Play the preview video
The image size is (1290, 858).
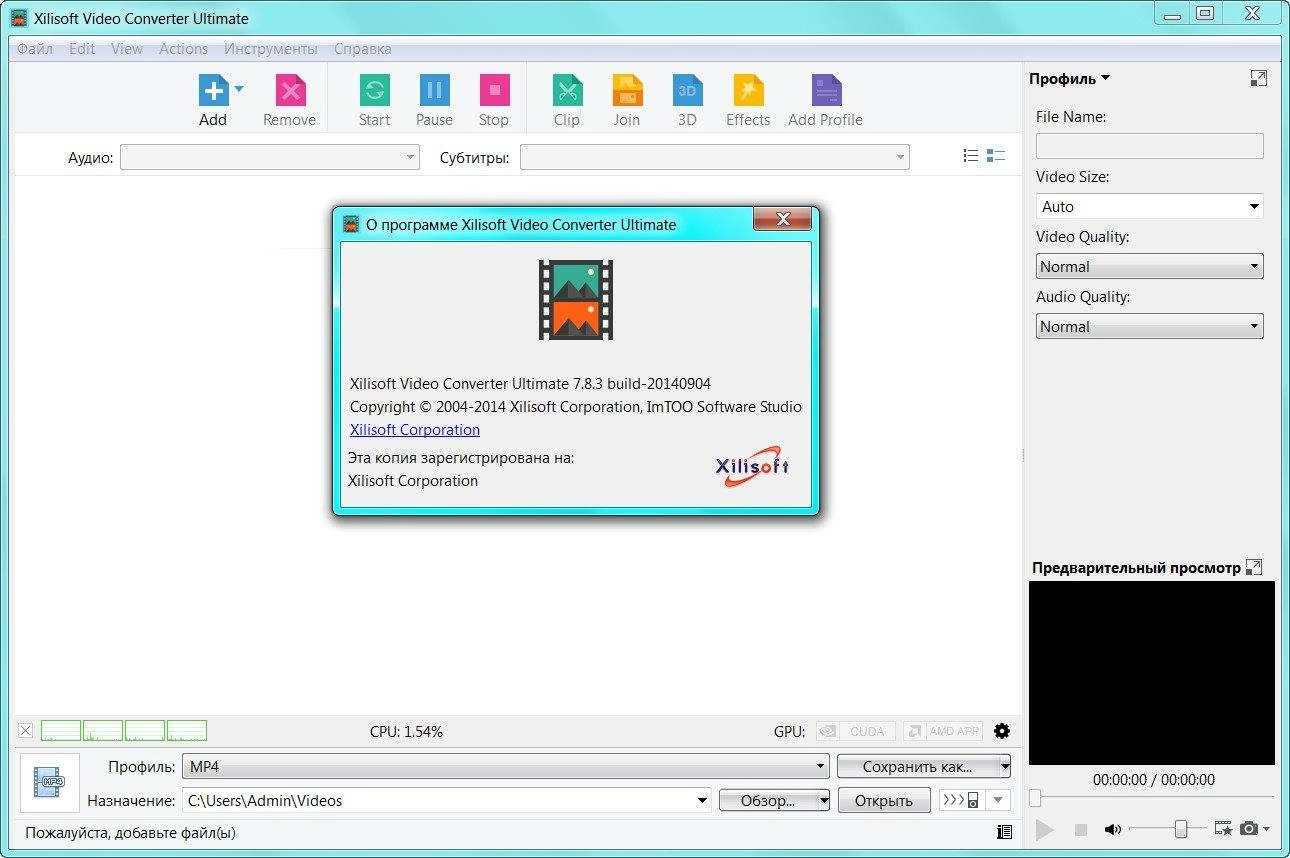(1044, 829)
